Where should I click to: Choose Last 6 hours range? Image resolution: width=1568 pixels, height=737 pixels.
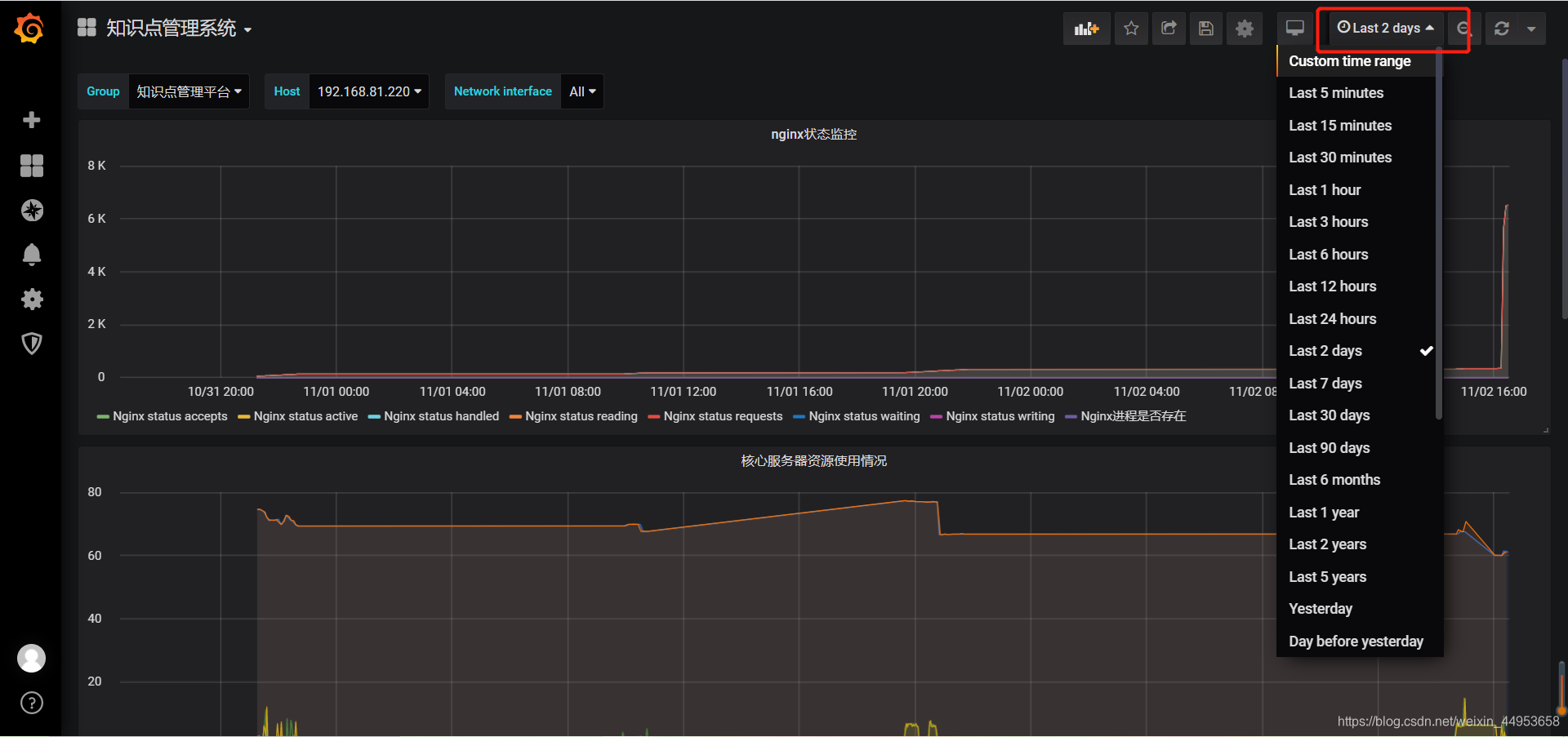1356,255
